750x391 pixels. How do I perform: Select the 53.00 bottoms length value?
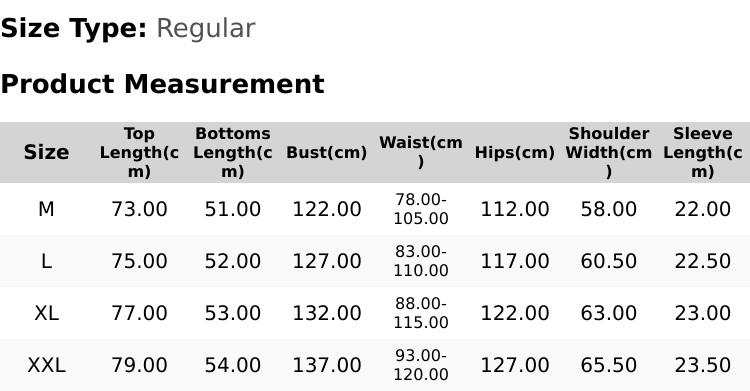click(x=233, y=313)
